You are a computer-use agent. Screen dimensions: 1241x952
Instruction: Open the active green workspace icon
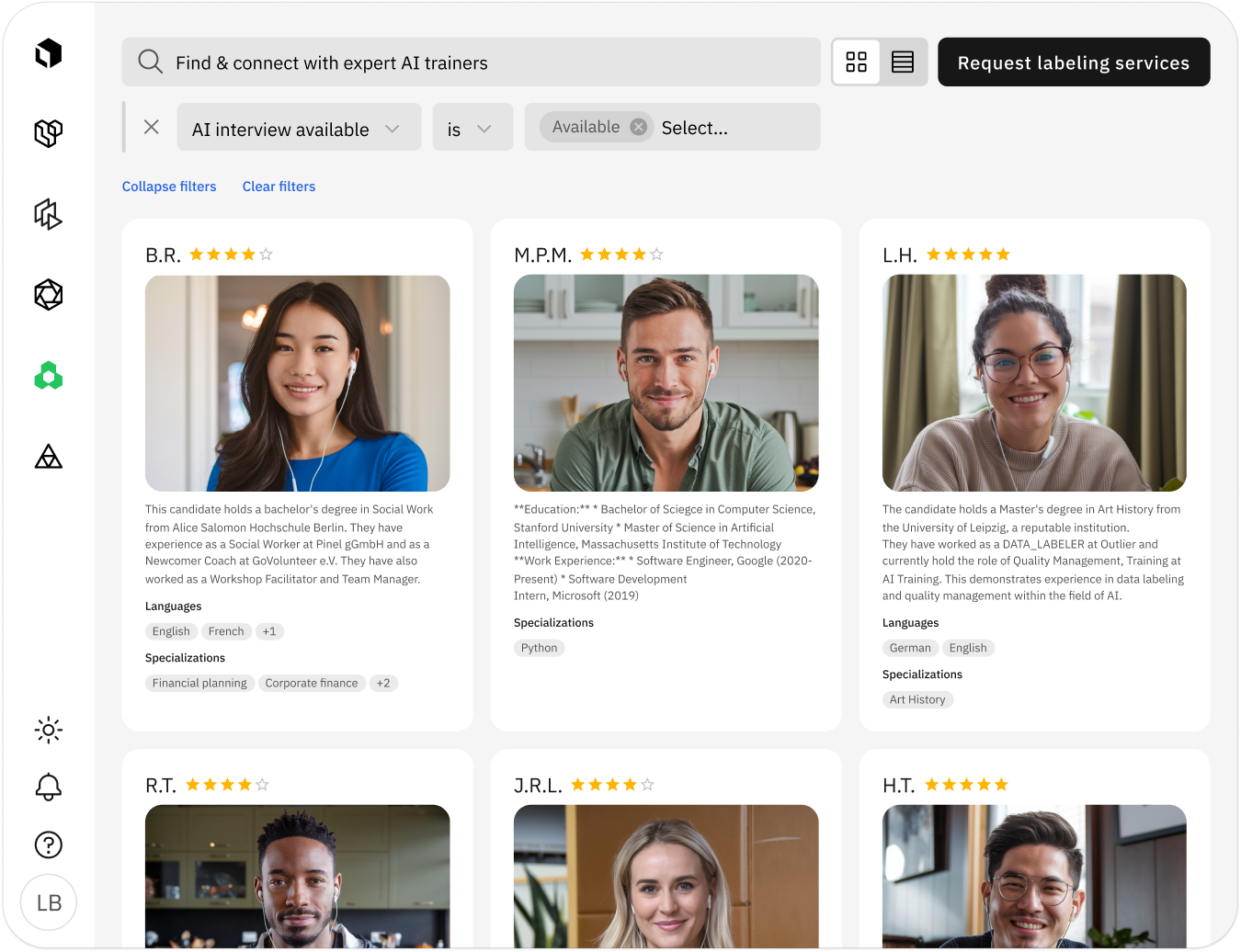tap(48, 376)
